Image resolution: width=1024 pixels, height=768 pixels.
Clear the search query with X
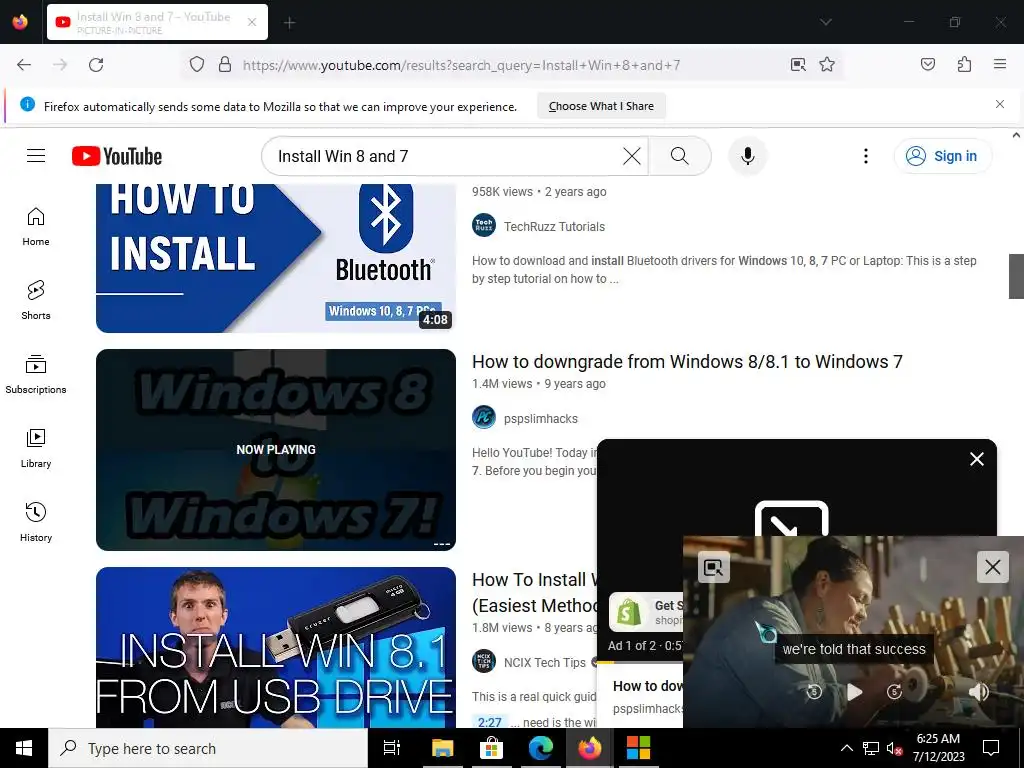point(632,156)
